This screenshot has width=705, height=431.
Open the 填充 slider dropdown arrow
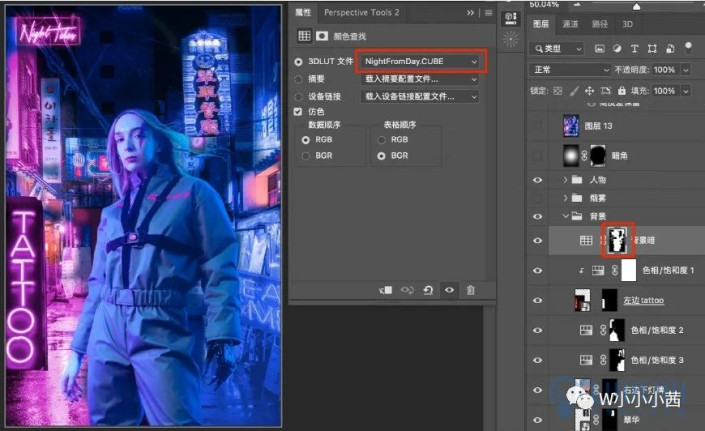pos(686,91)
